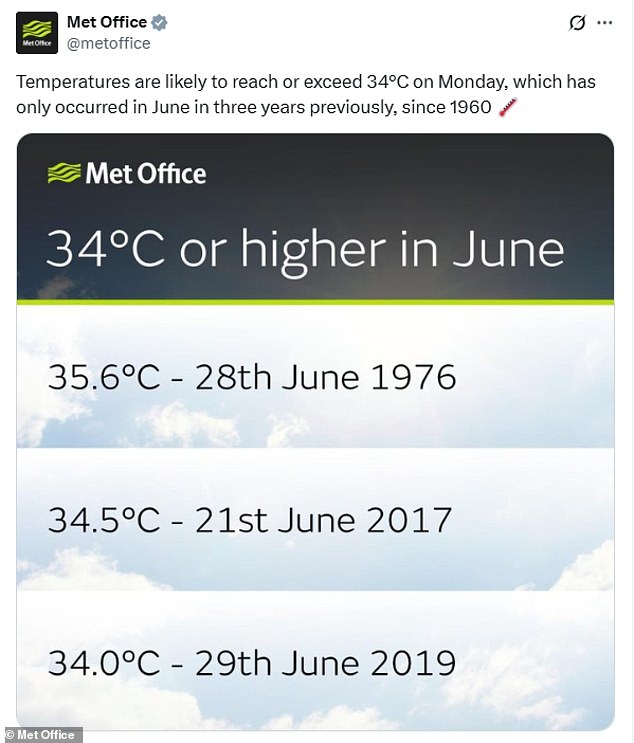Click the verified badge next to Met Office
This screenshot has width=634, height=743.
pos(159,22)
